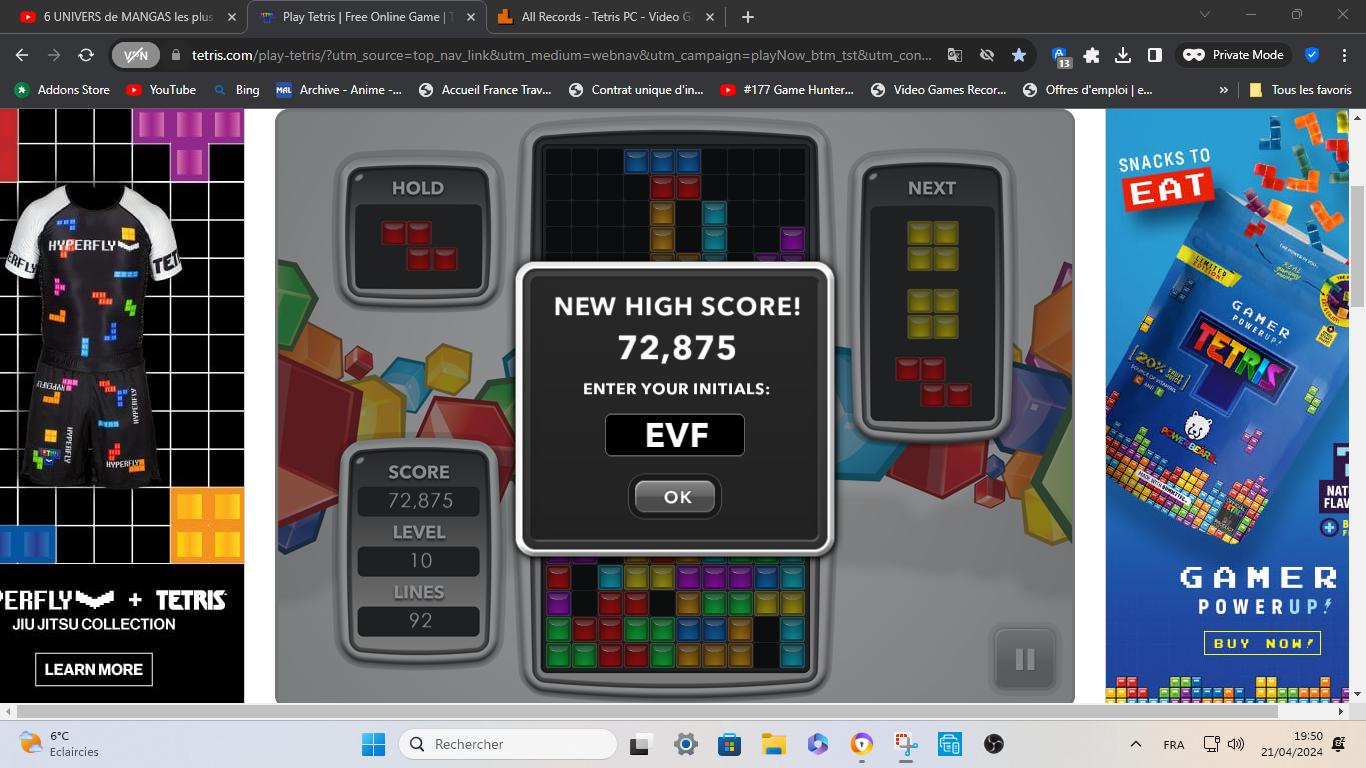
Task: Toggle Private Mode in browser toolbar
Action: pyautogui.click(x=1234, y=55)
